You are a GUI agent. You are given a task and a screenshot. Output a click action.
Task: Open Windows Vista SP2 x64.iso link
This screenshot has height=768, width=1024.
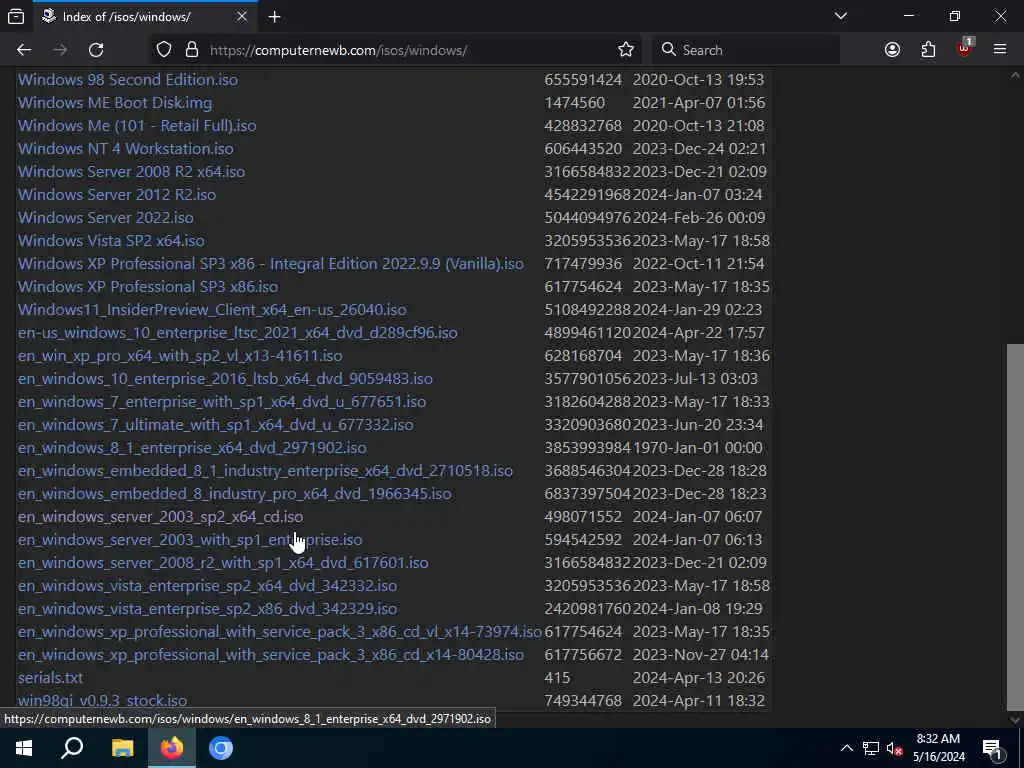[x=111, y=240]
